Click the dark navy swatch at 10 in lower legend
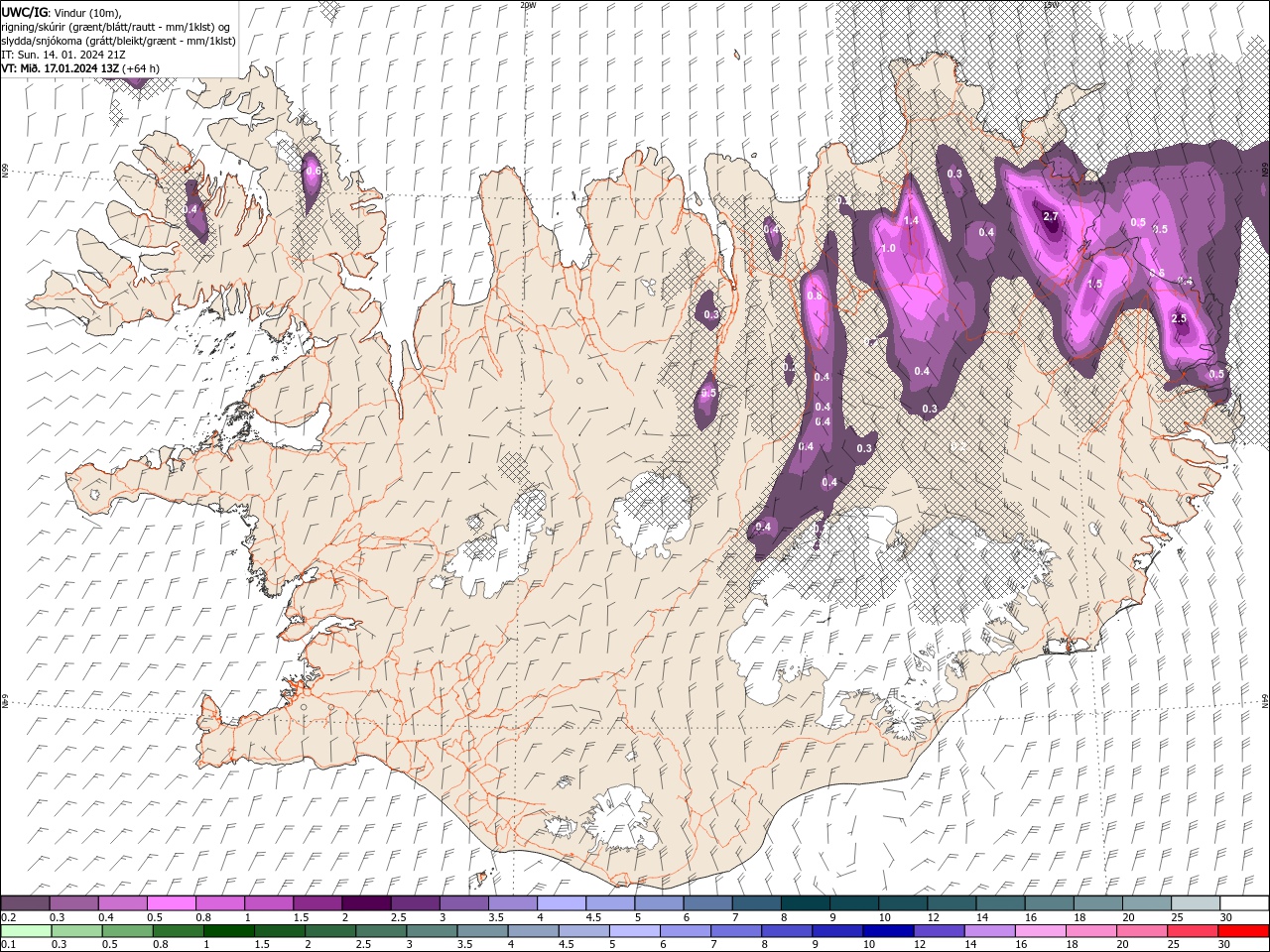 888,931
